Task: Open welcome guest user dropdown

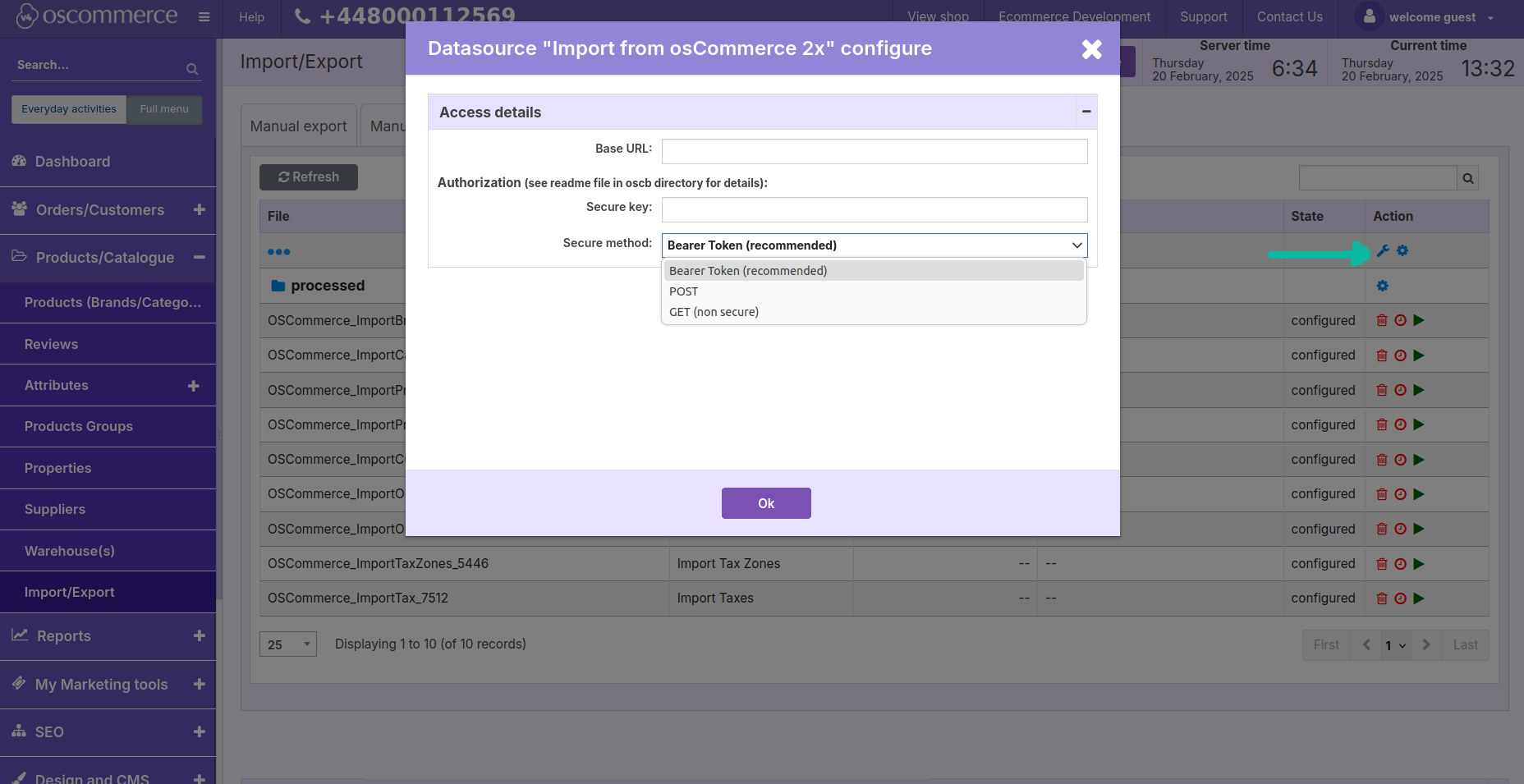Action: [x=1425, y=17]
